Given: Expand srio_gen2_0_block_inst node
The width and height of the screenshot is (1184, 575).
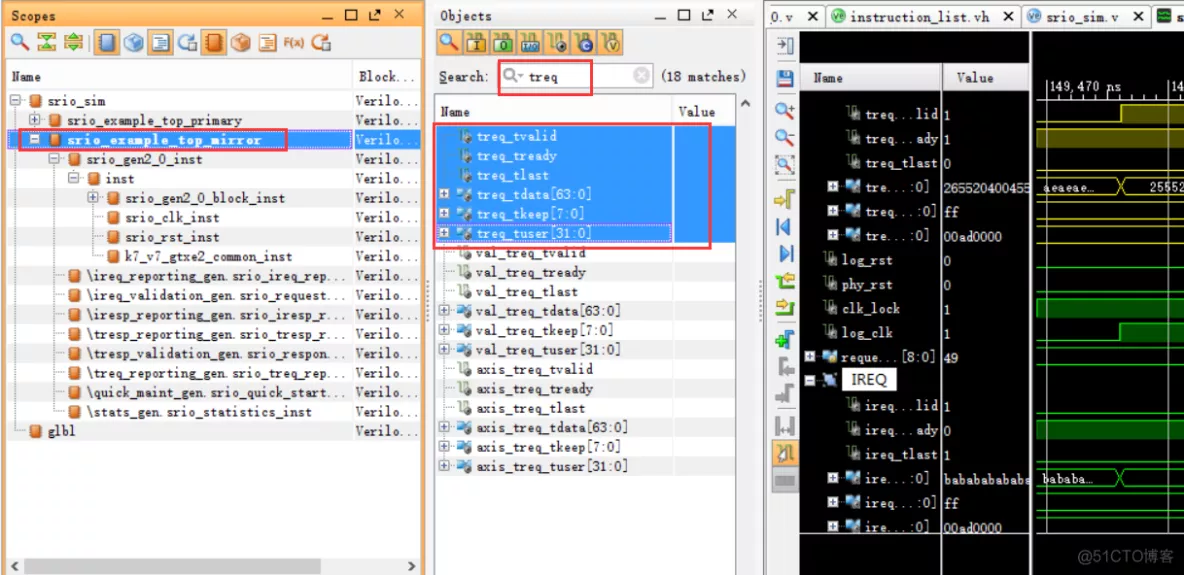Looking at the screenshot, I should pyautogui.click(x=93, y=198).
